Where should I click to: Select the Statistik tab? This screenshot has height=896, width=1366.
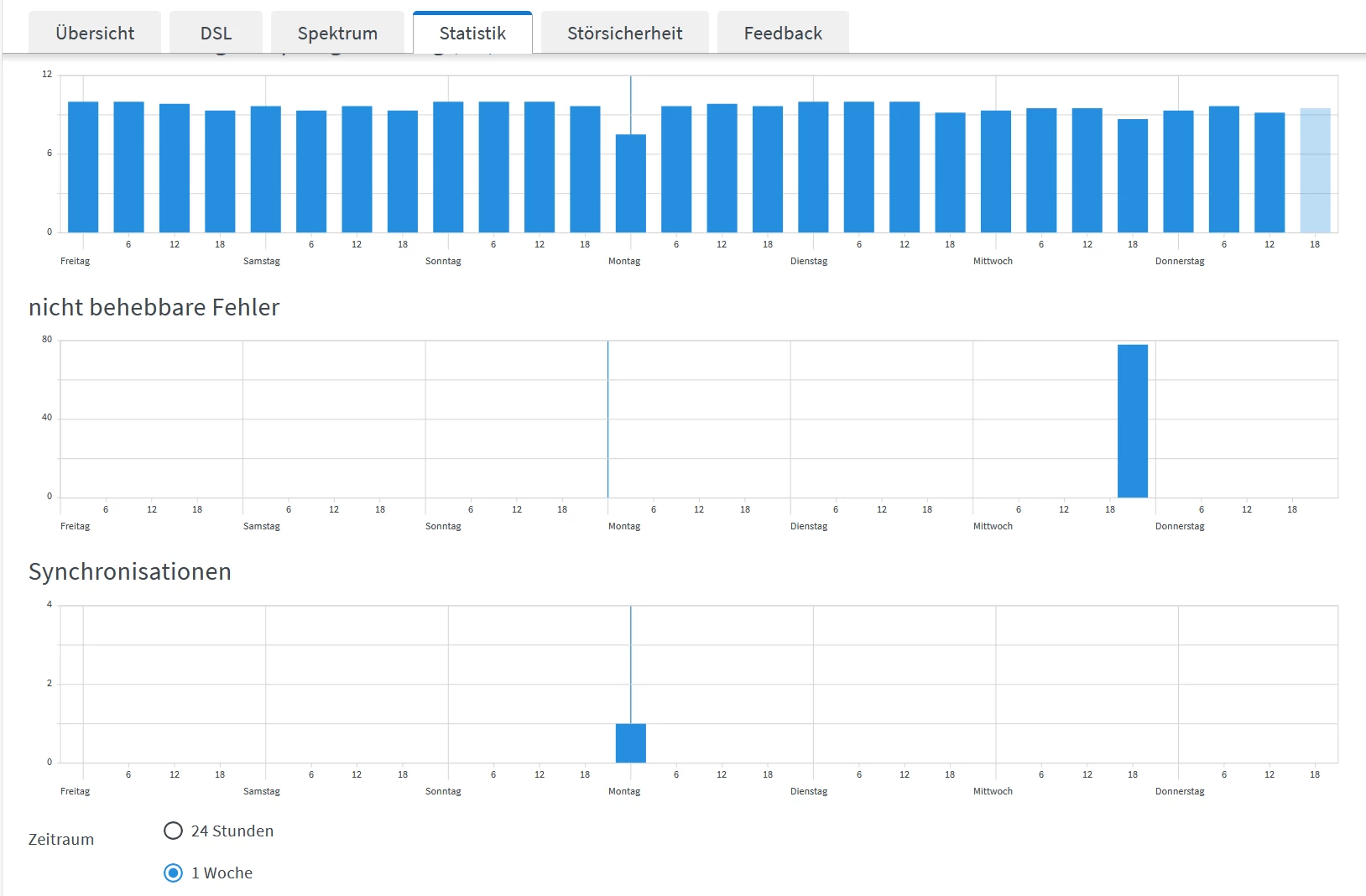[472, 33]
